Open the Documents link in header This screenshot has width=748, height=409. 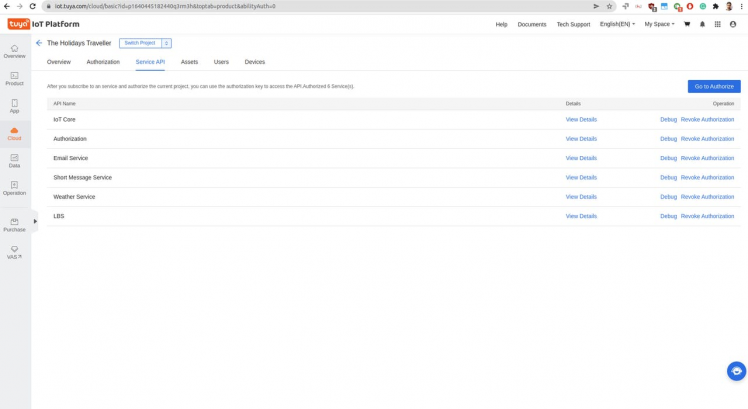click(532, 24)
